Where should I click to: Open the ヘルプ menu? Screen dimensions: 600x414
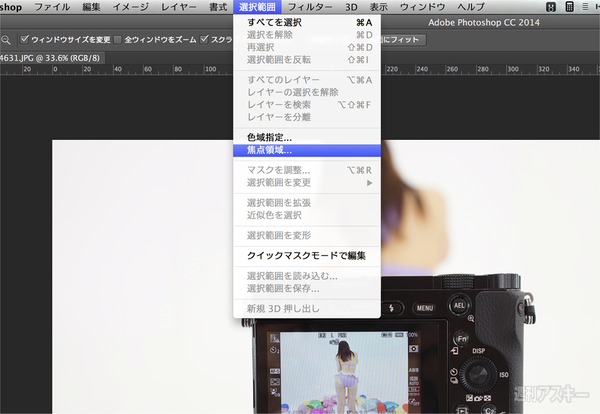click(470, 7)
